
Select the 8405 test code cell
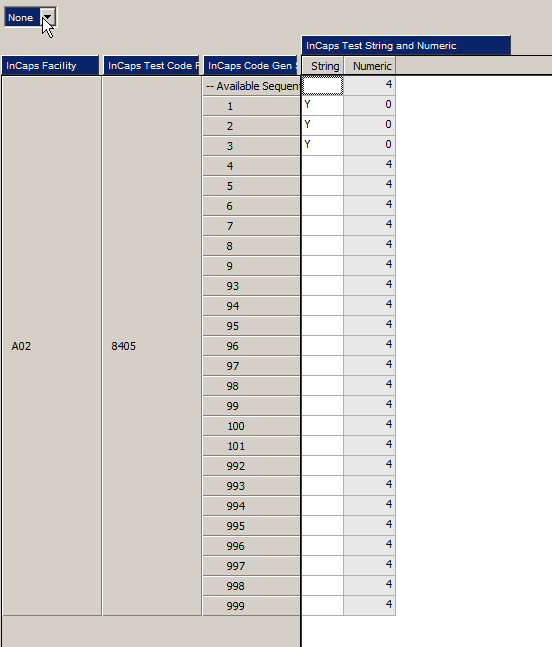click(152, 346)
